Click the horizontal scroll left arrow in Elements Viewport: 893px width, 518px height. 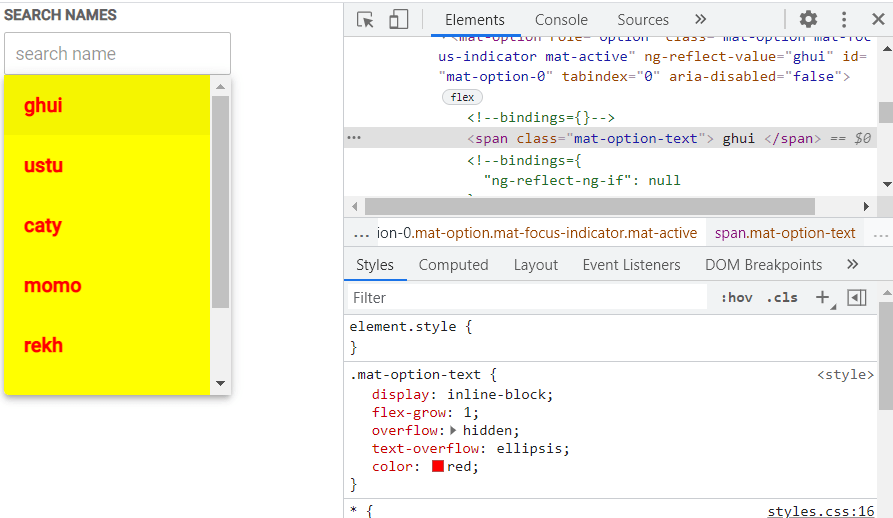point(355,206)
